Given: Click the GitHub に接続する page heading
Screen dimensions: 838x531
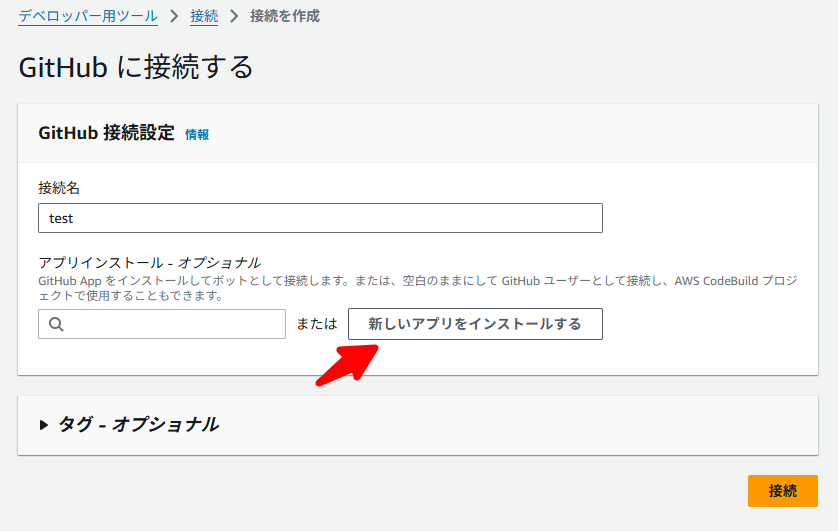Looking at the screenshot, I should click(x=136, y=67).
